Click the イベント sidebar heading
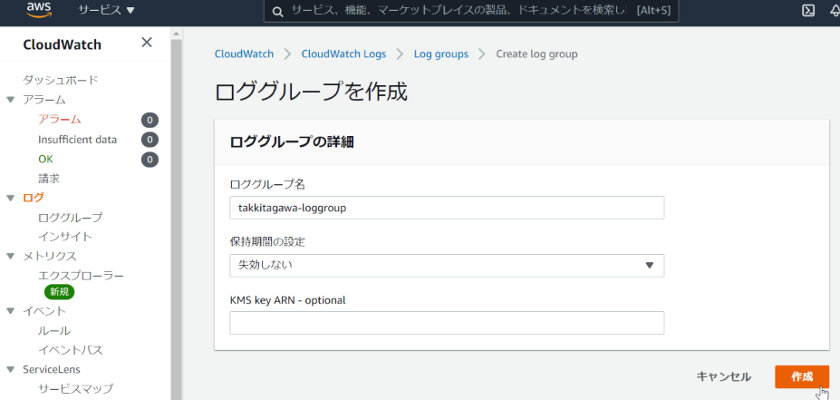 [x=44, y=311]
